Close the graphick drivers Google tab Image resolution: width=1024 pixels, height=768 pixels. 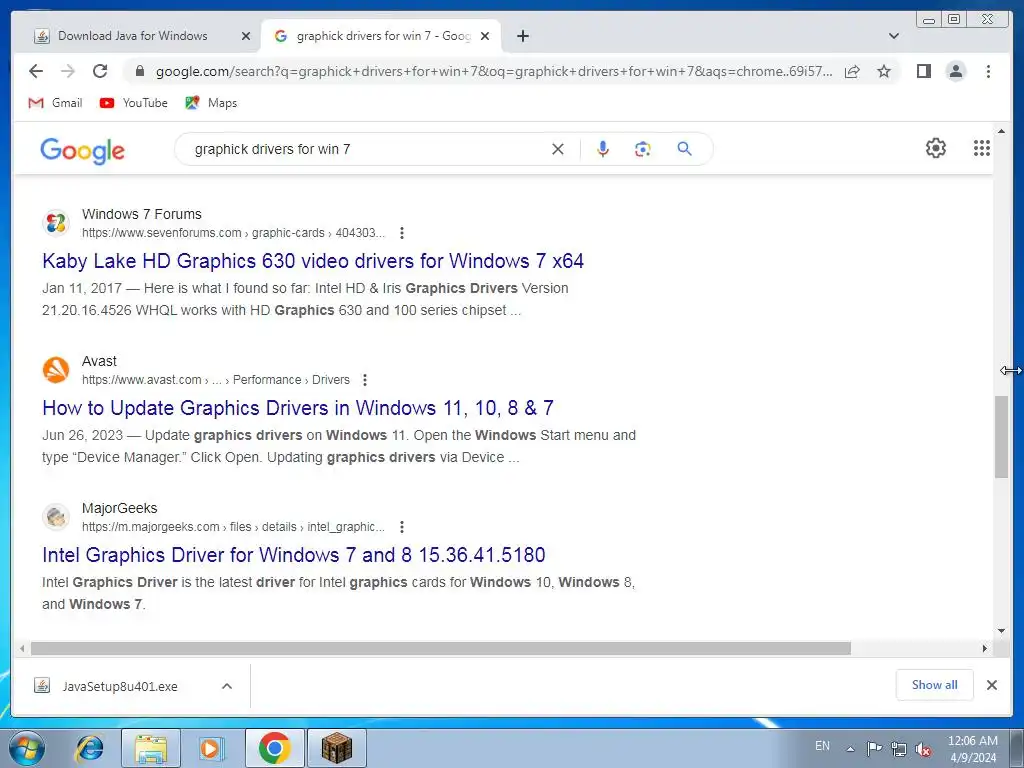click(485, 36)
